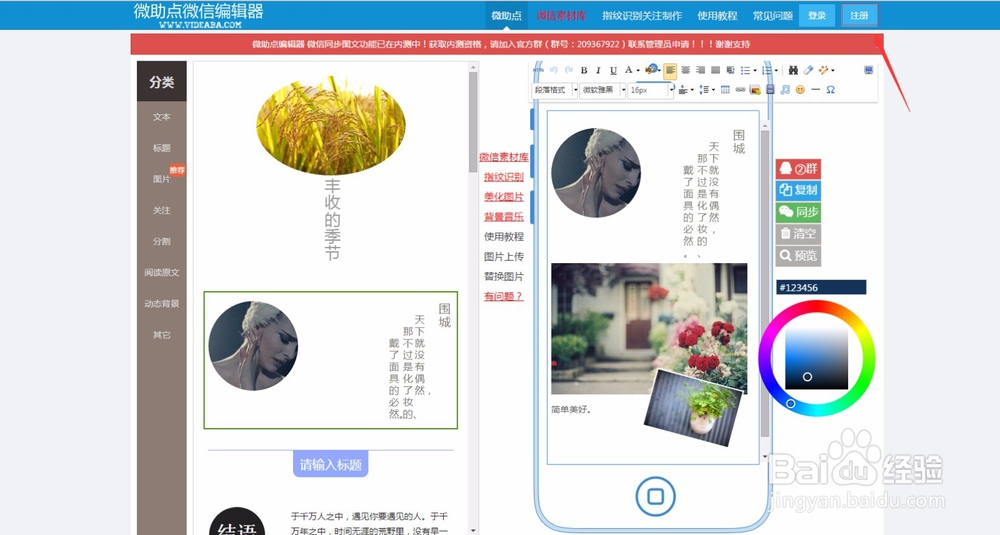Open 微信素材库 in top navigation

[561, 15]
